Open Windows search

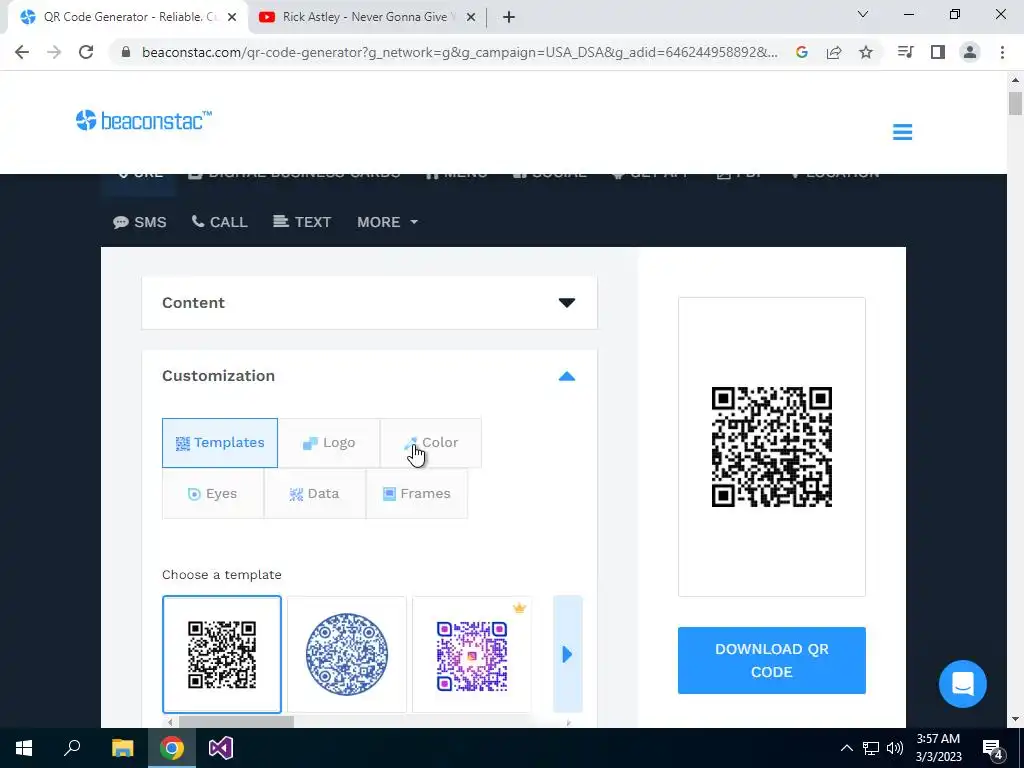pyautogui.click(x=72, y=748)
